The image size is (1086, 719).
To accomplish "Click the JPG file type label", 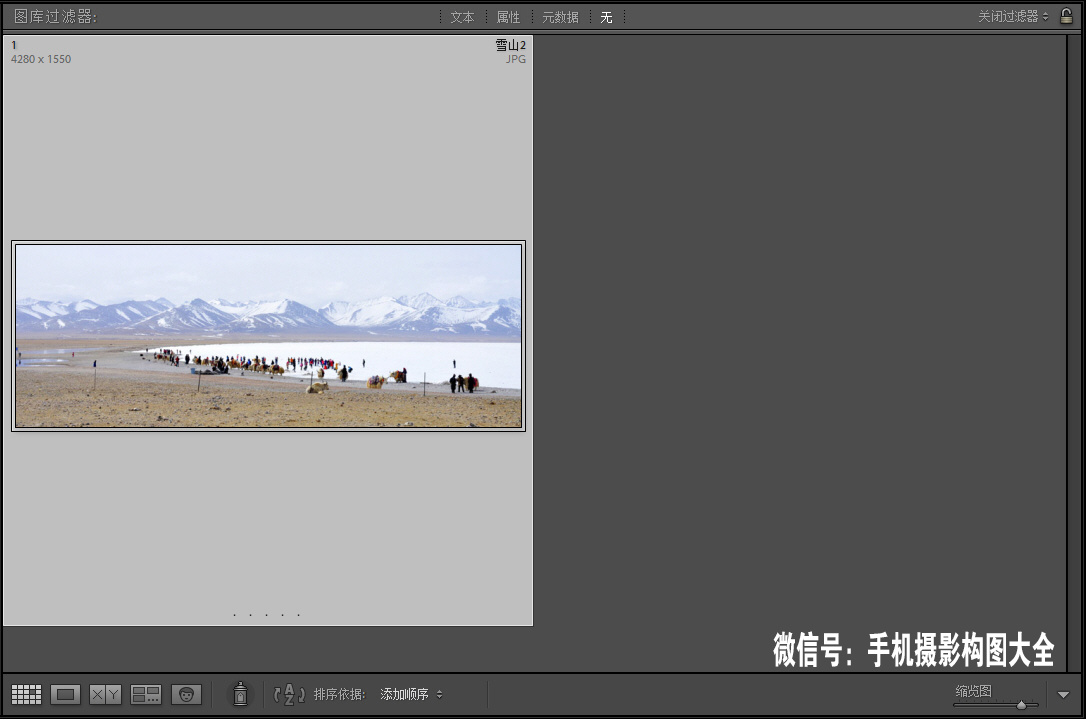I will click(516, 60).
